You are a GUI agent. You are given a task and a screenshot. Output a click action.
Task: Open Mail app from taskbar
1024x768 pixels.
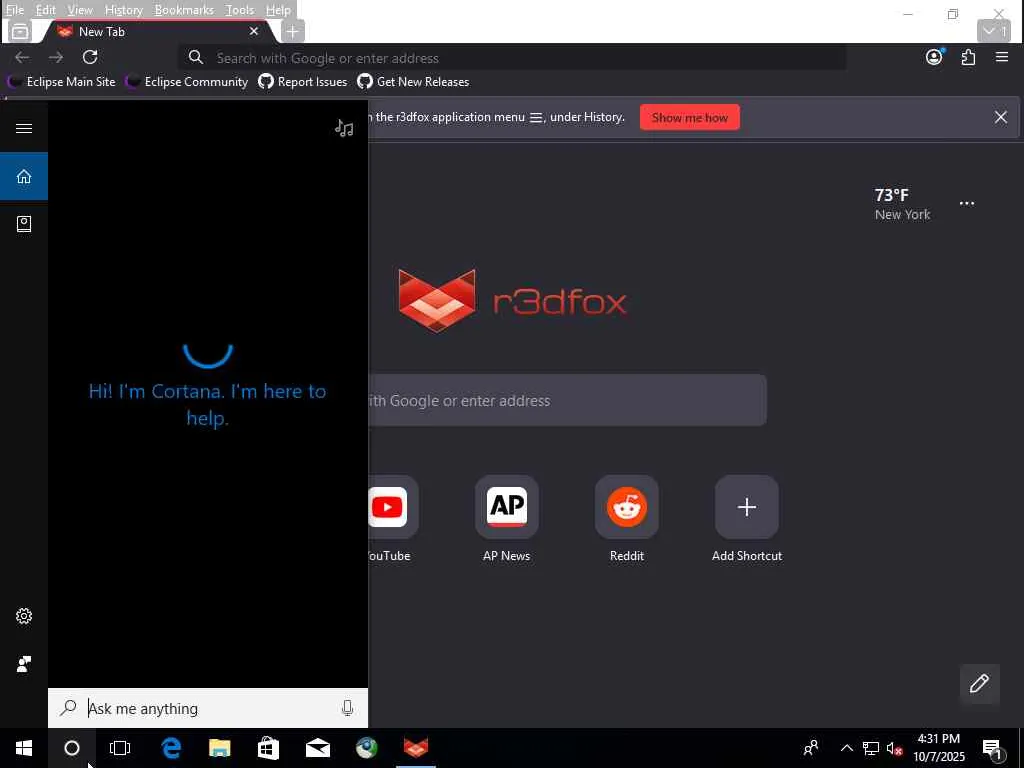(318, 748)
